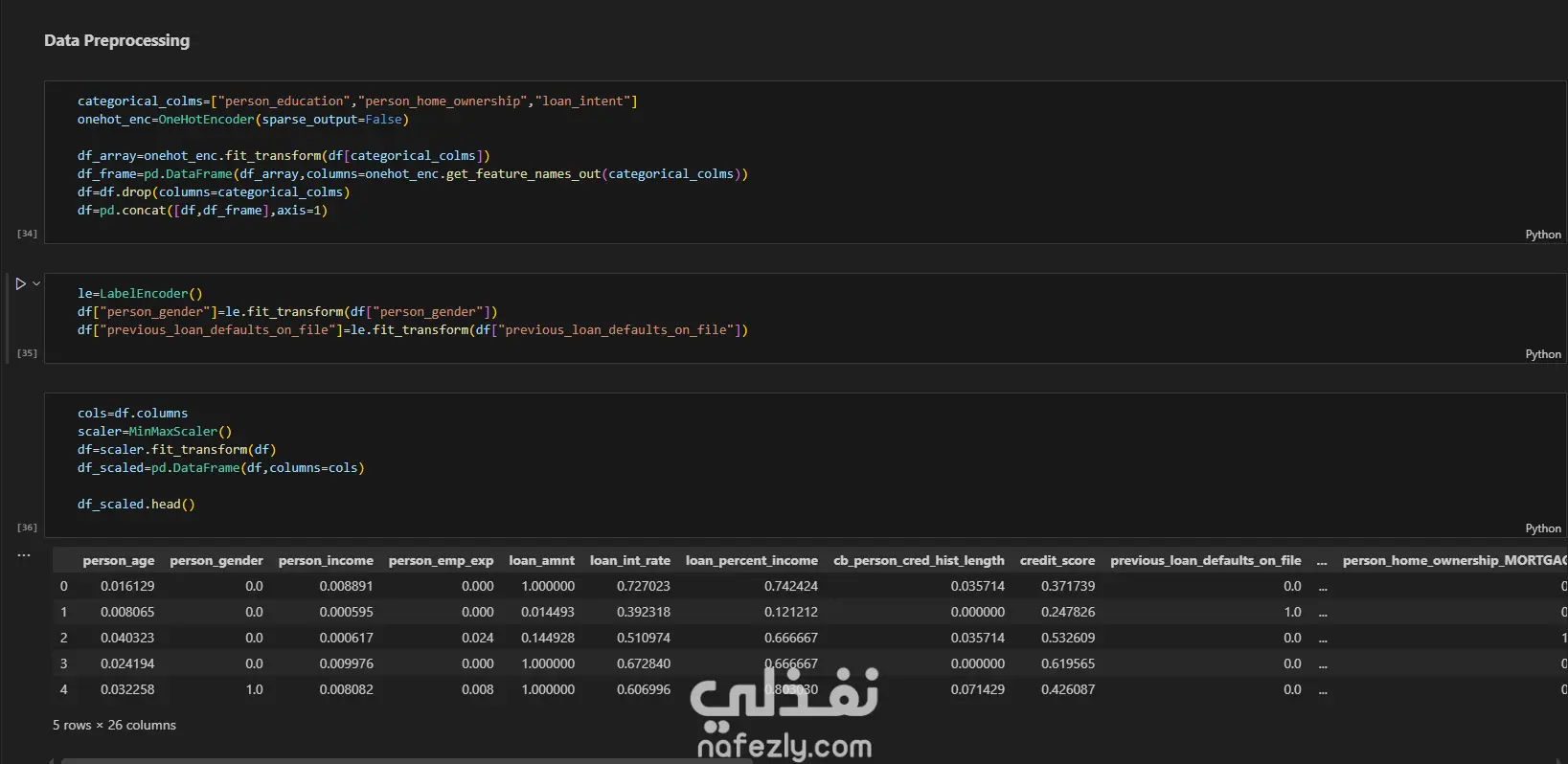The image size is (1568, 764).
Task: Click the person_age value 0.032258
Action: click(x=127, y=689)
